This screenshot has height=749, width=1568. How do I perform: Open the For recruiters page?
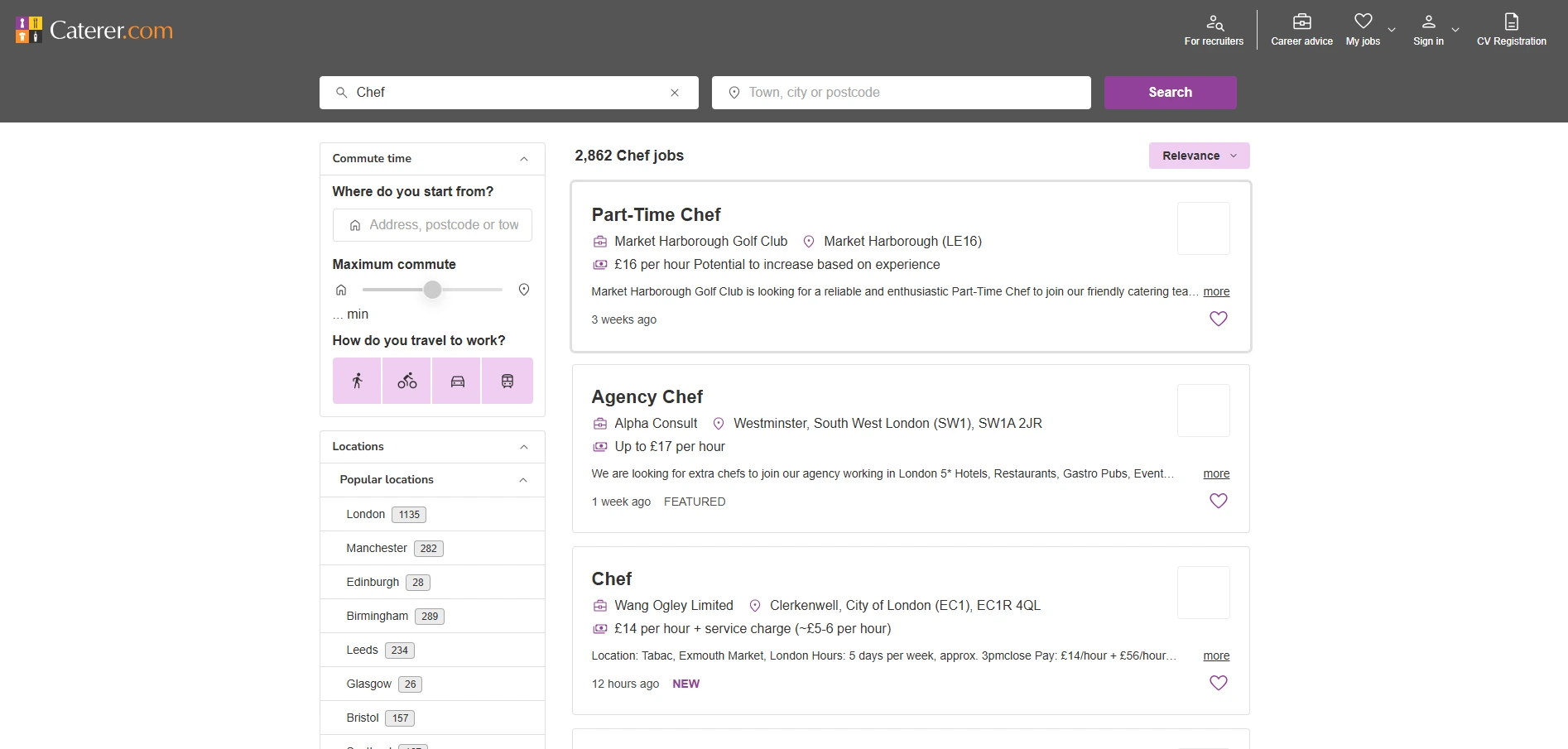click(1214, 31)
